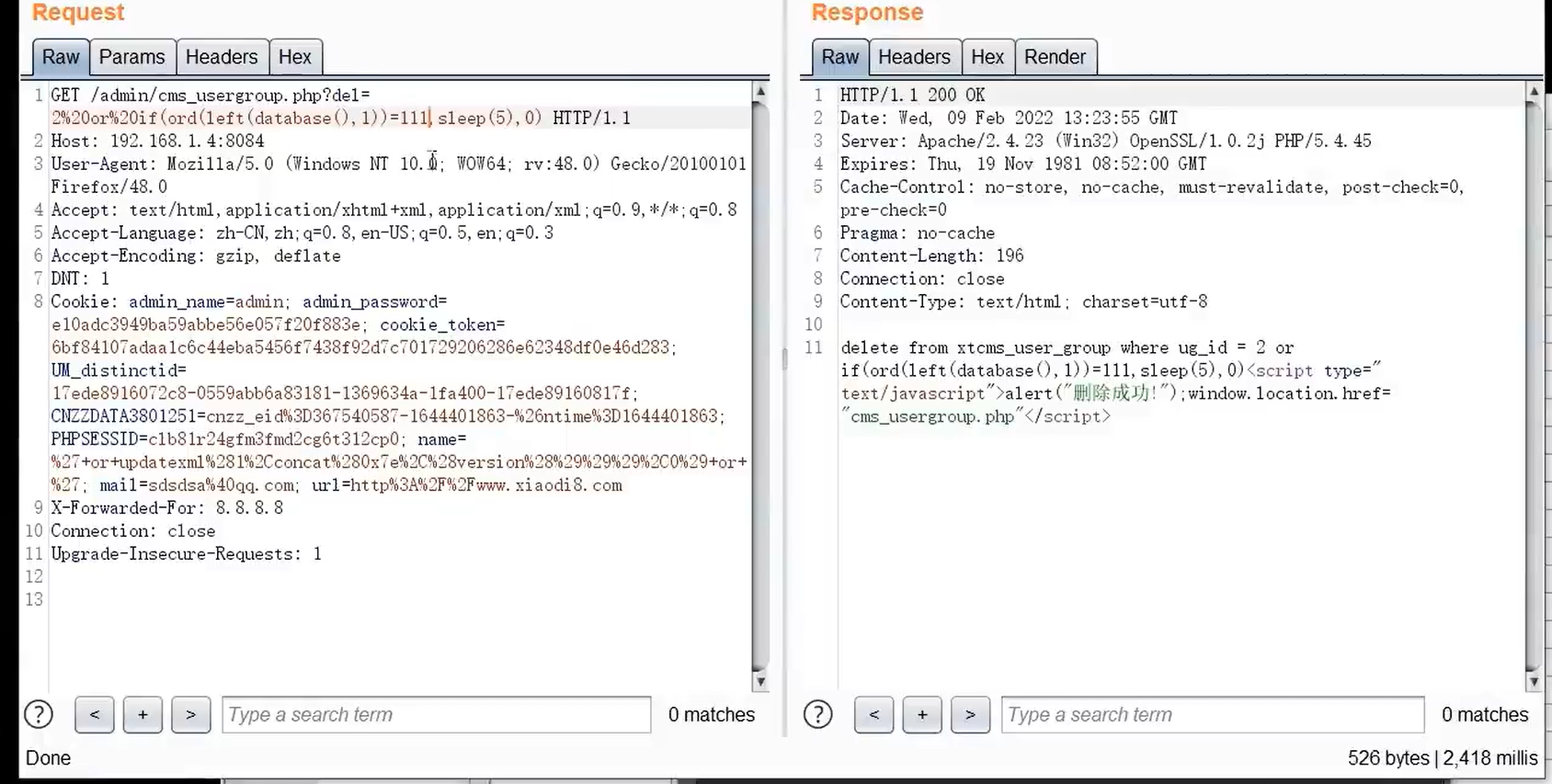This screenshot has height=784, width=1552.
Task: Click the Request scrollbar down arrow
Action: coord(760,682)
